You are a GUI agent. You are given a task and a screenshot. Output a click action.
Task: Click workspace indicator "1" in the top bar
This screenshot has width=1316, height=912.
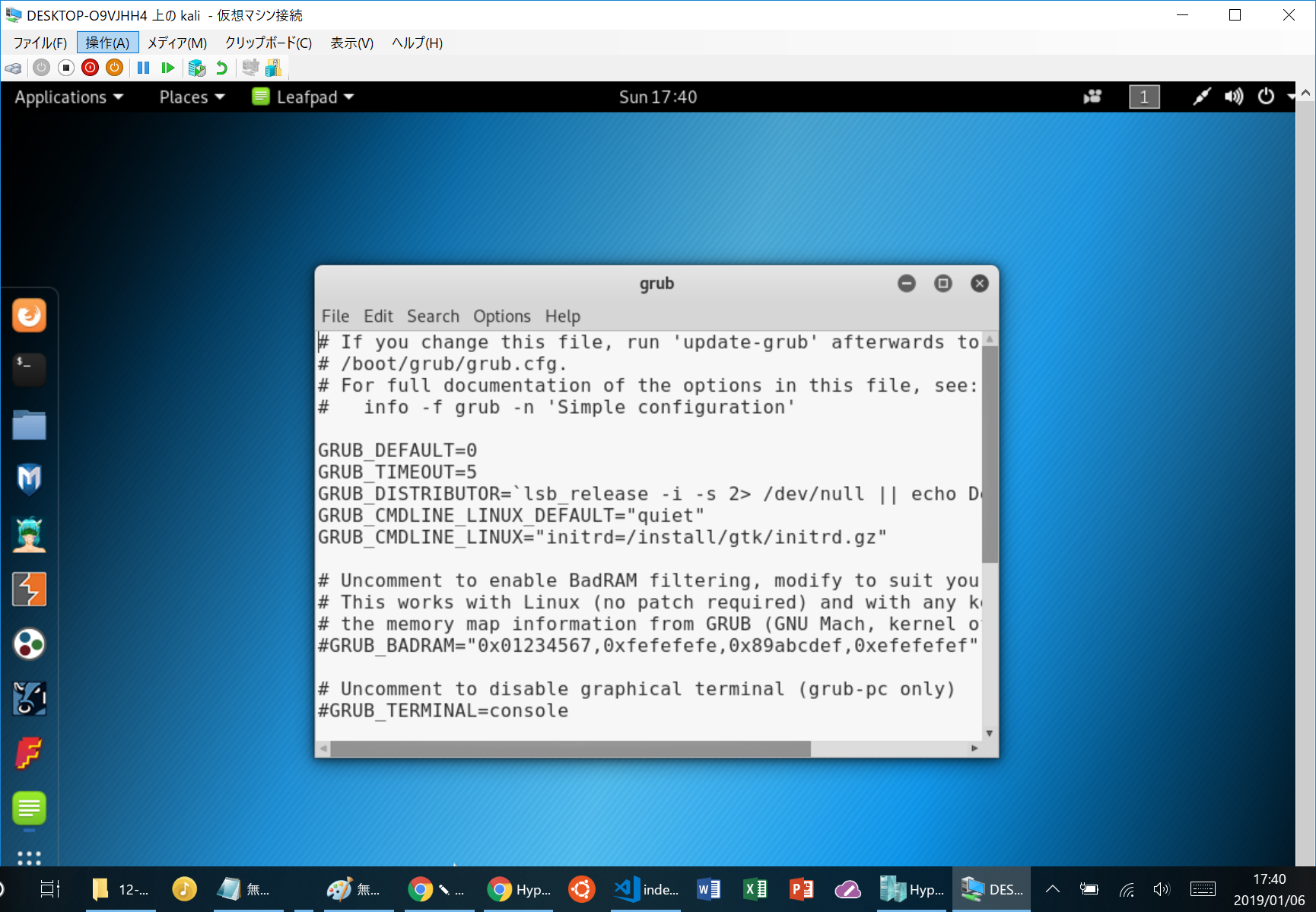point(1143,97)
